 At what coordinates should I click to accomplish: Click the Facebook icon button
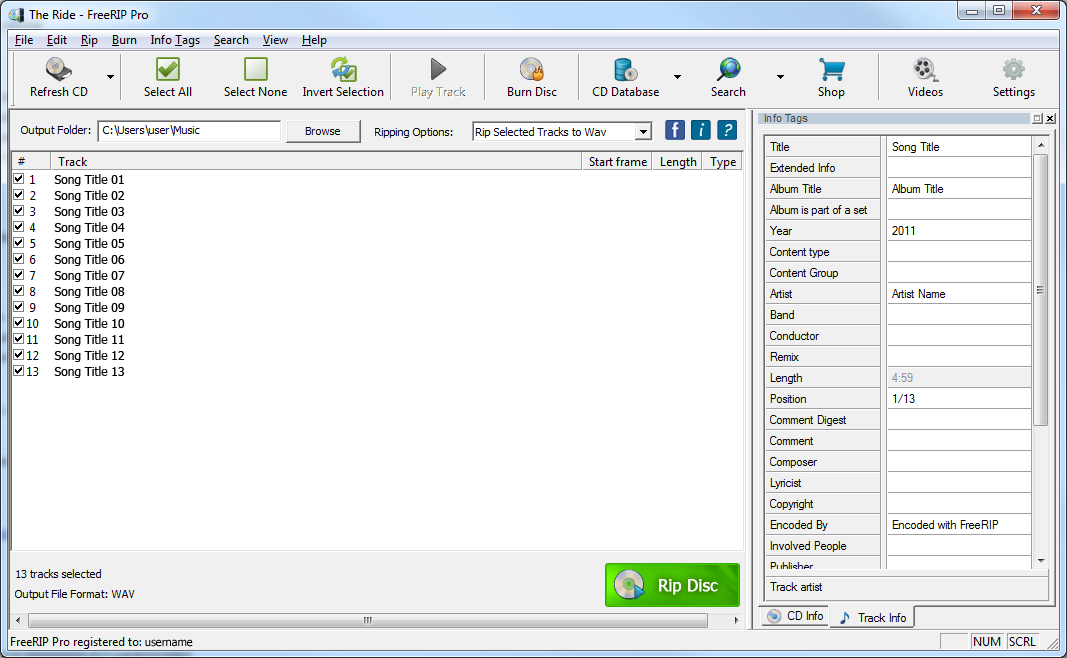coord(675,130)
